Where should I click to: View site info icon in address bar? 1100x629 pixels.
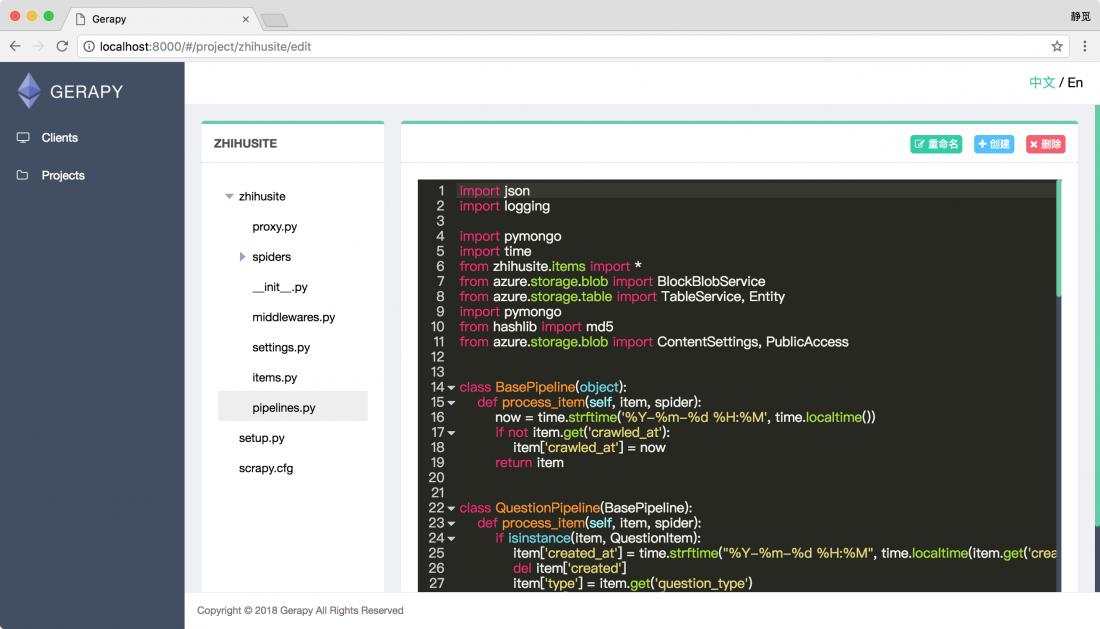(x=89, y=46)
